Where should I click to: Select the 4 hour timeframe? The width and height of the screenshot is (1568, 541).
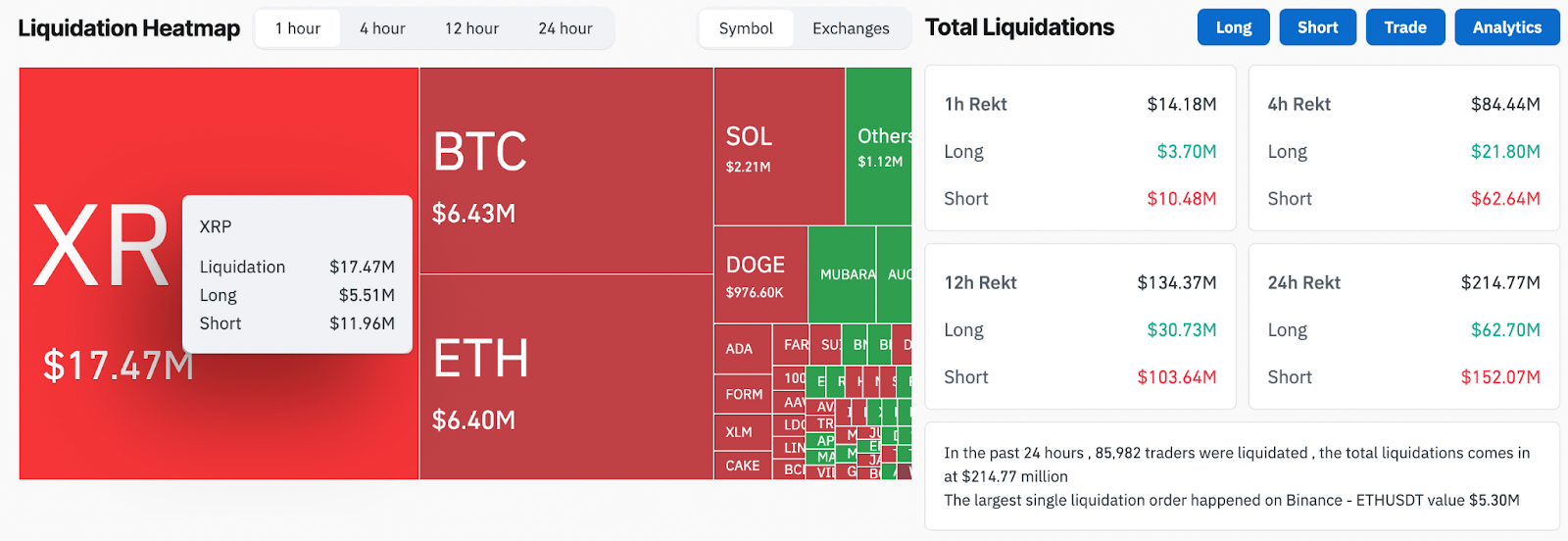pos(382,28)
